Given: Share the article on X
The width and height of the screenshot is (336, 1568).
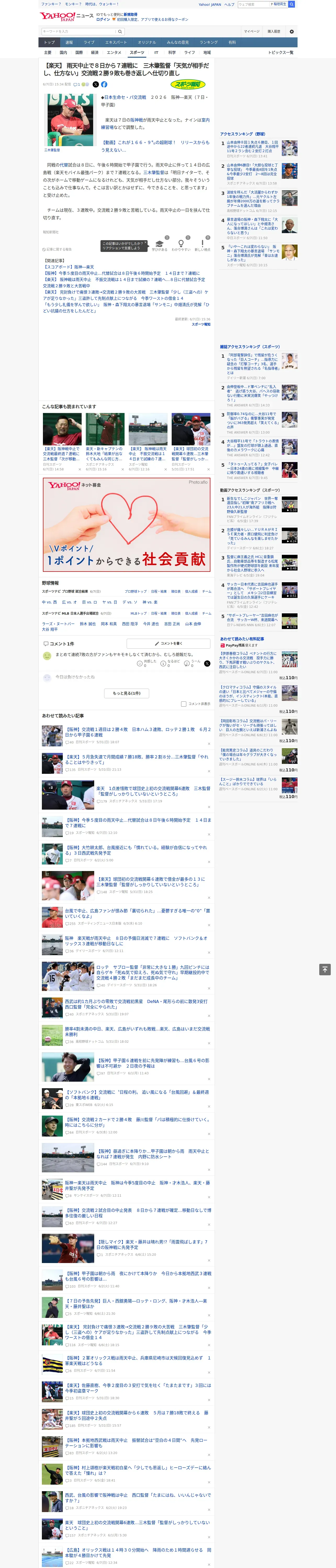Looking at the screenshot, I should [x=95, y=85].
